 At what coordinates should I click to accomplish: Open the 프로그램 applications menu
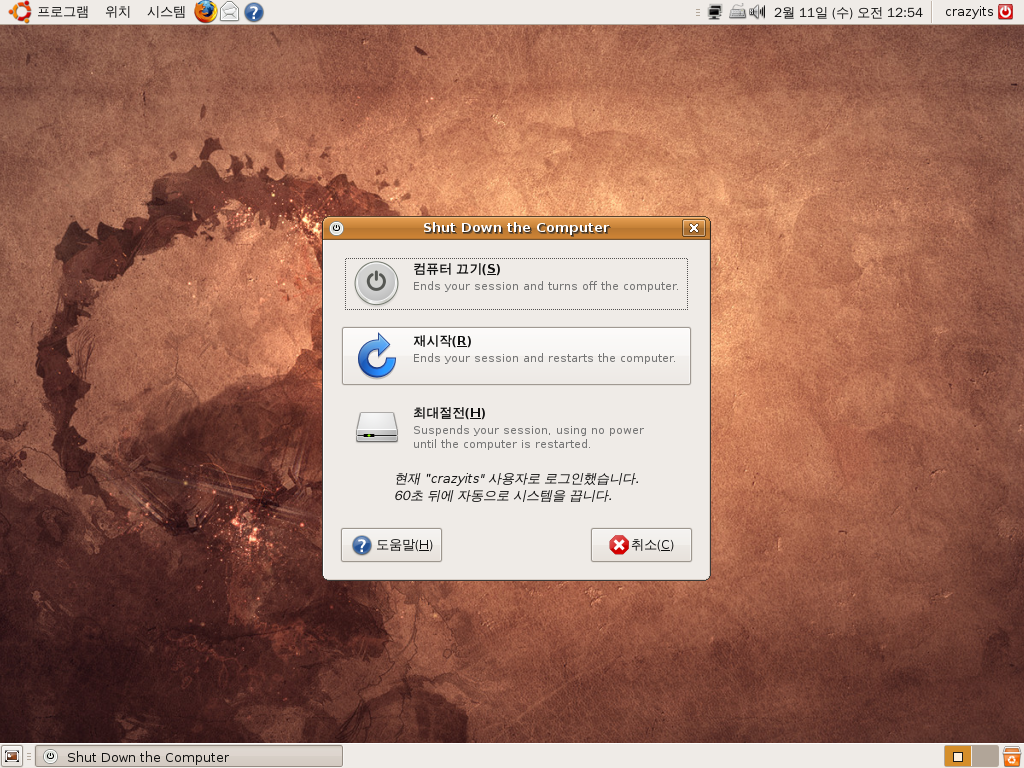[63, 12]
